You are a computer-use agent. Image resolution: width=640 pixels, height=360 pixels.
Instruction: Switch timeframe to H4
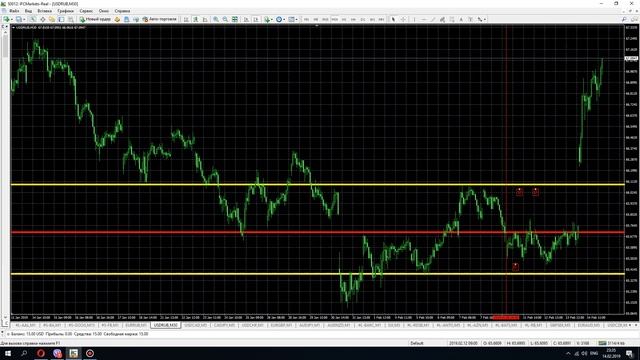(x=353, y=19)
